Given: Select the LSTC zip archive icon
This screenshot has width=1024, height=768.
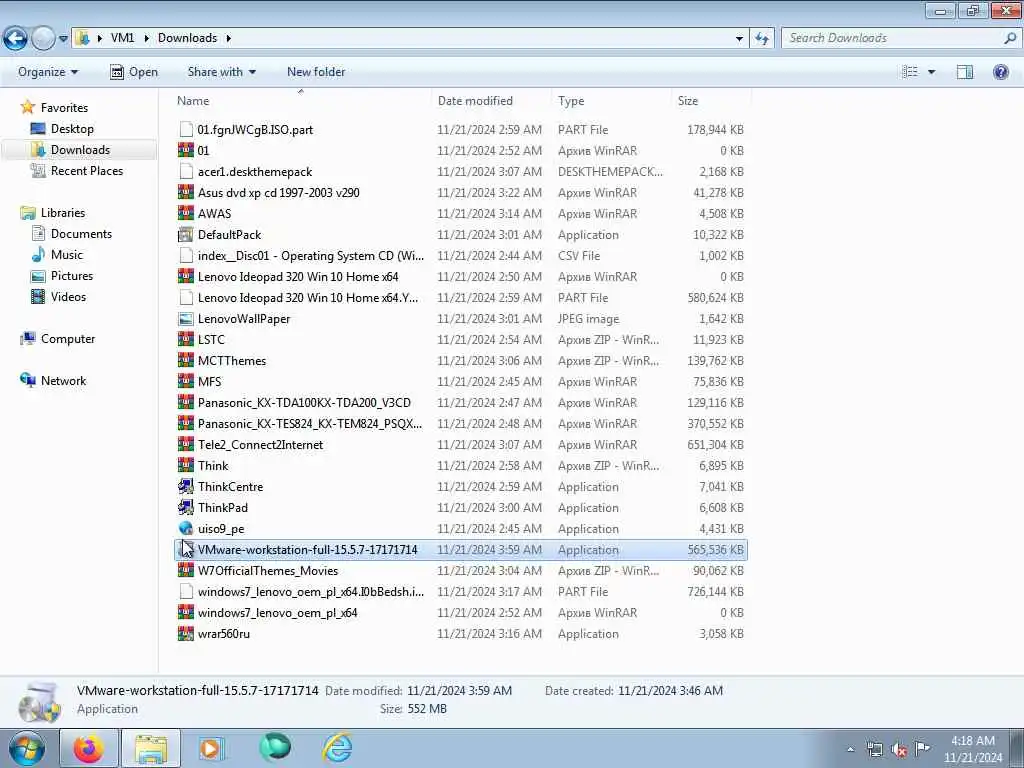Looking at the screenshot, I should [x=186, y=340].
